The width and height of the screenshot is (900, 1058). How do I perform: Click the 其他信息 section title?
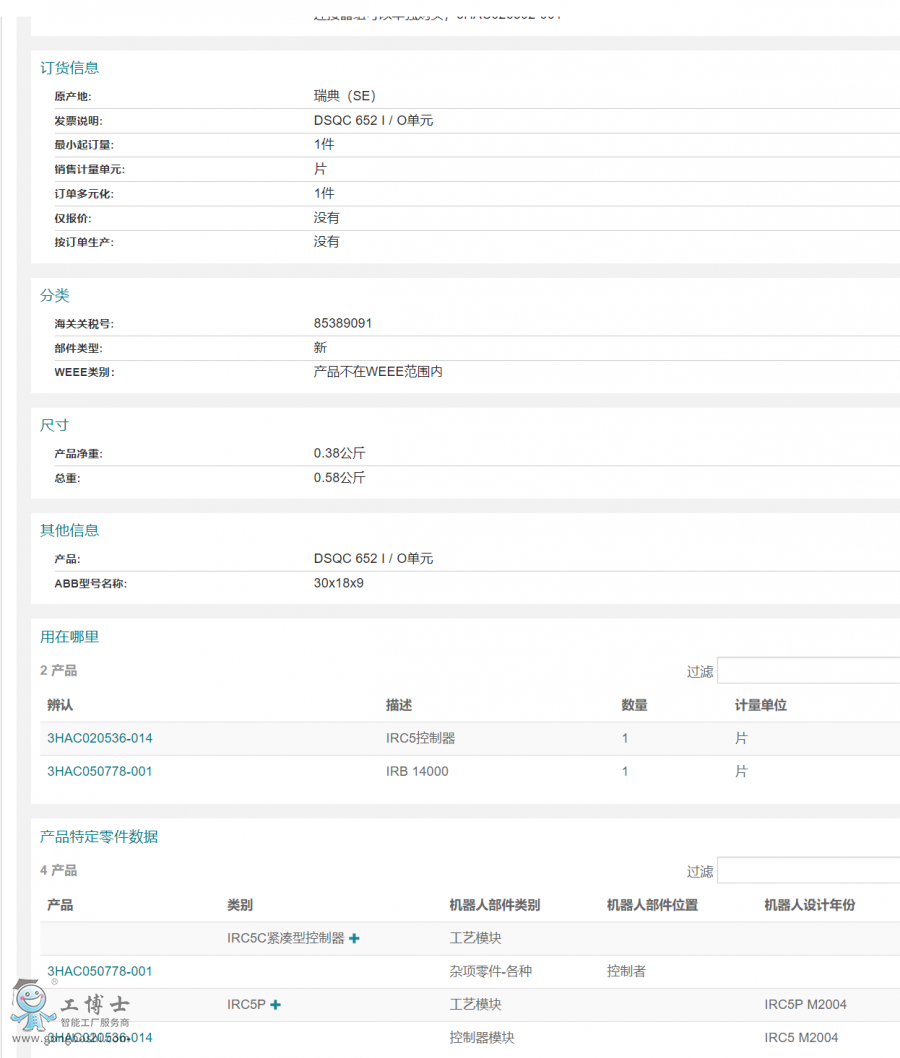click(x=69, y=530)
